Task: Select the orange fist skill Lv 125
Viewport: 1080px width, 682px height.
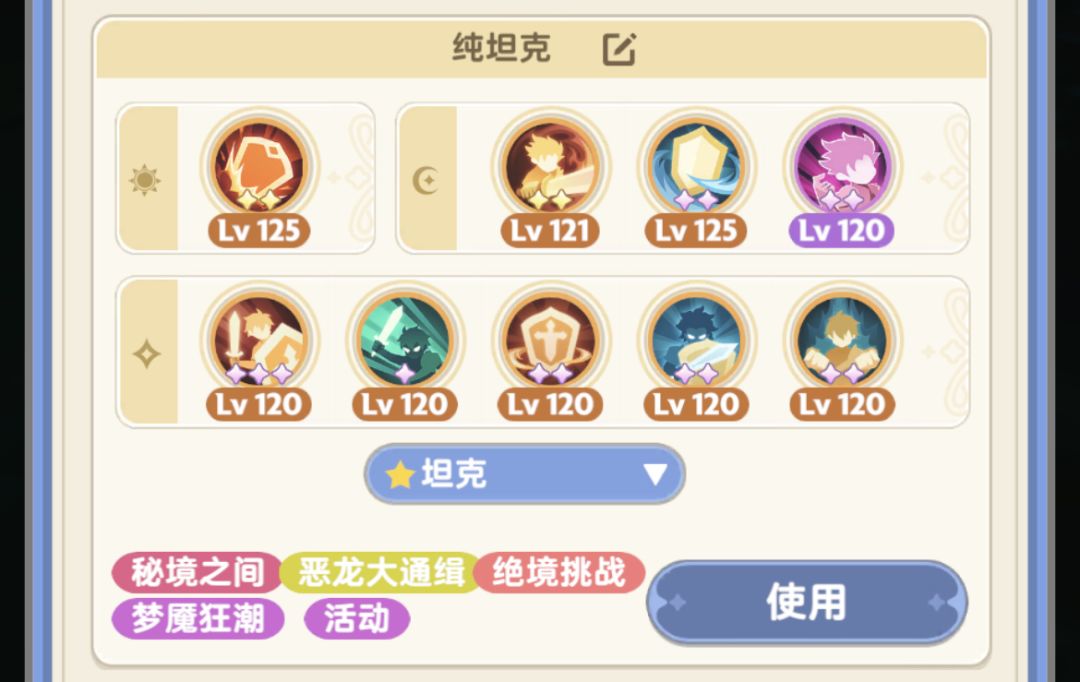Action: coord(259,167)
